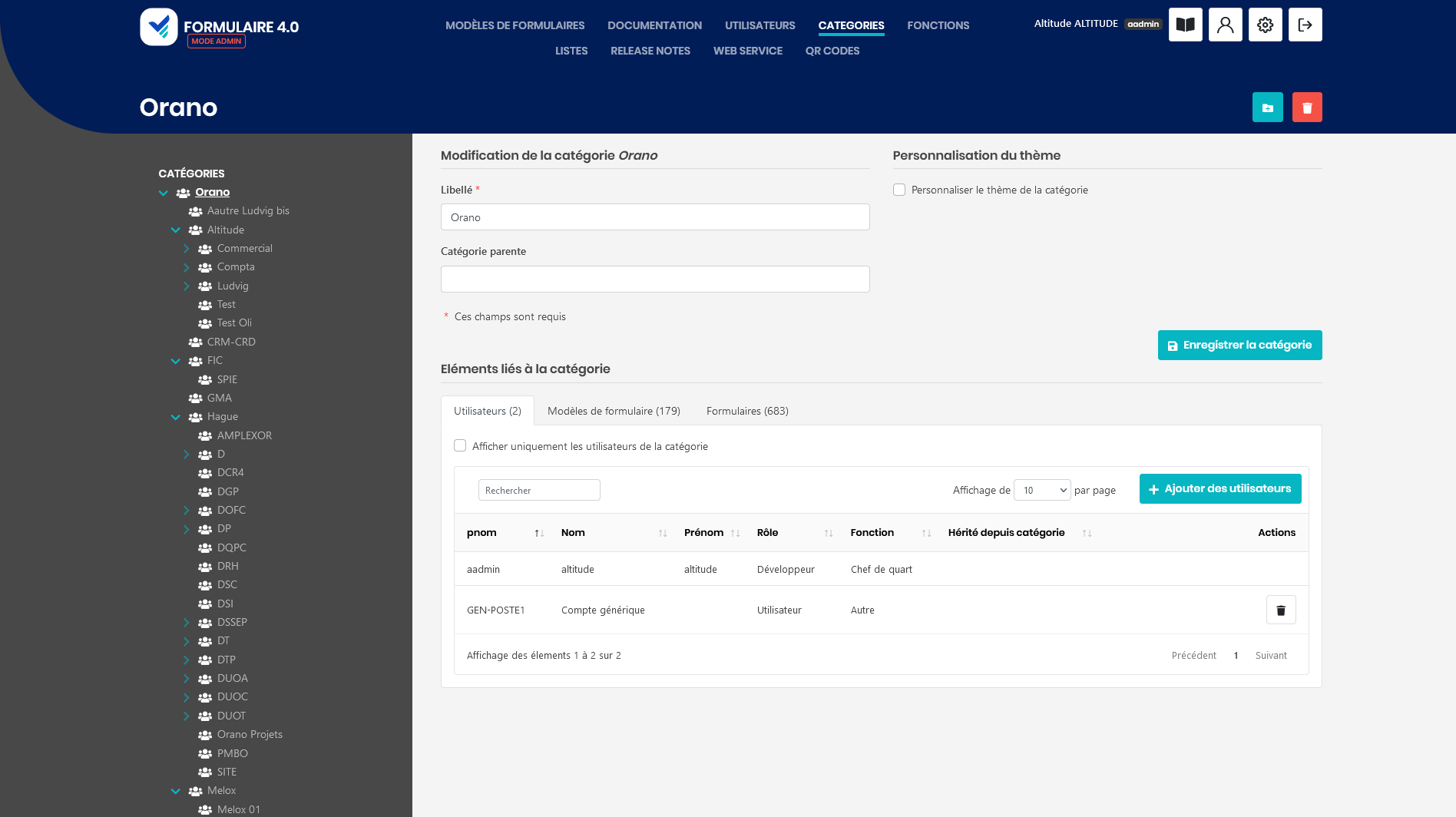Click the Rechercher search field
Viewport: 1456px width, 817px height.
pyautogui.click(x=539, y=490)
